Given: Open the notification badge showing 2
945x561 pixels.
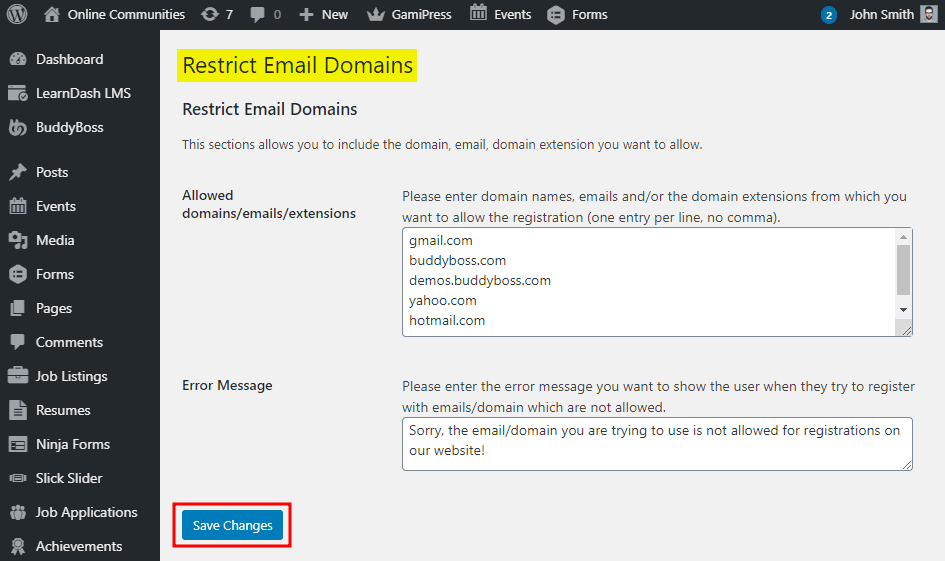Looking at the screenshot, I should [829, 15].
